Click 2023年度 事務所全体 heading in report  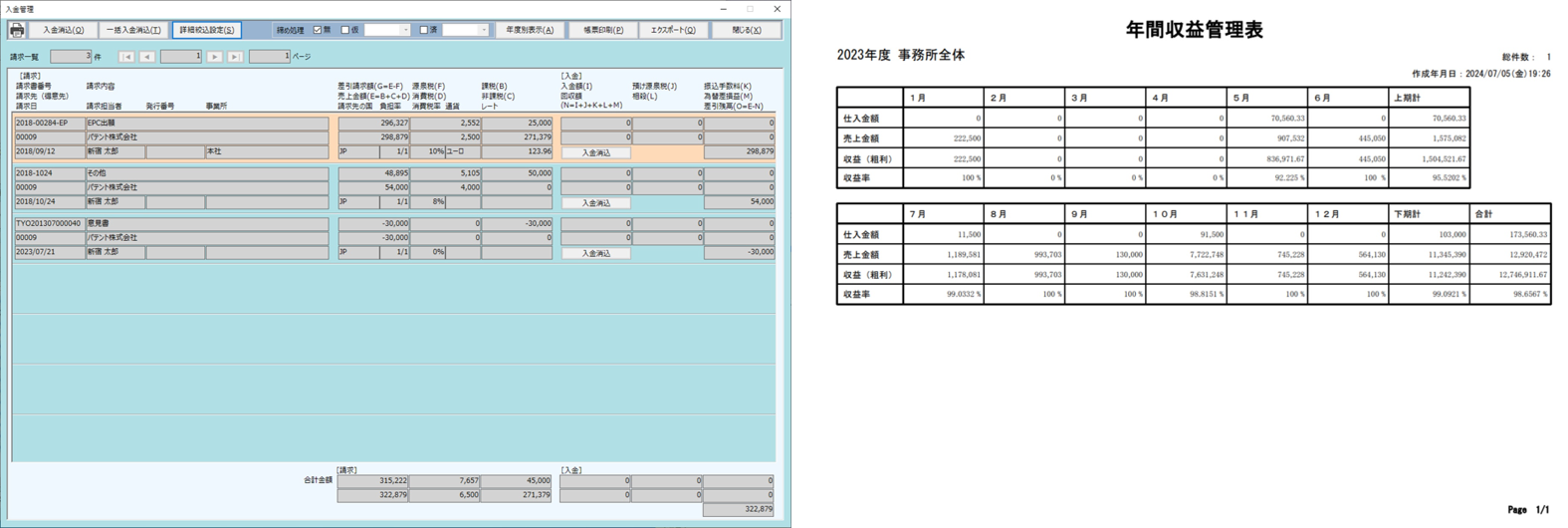(x=900, y=56)
